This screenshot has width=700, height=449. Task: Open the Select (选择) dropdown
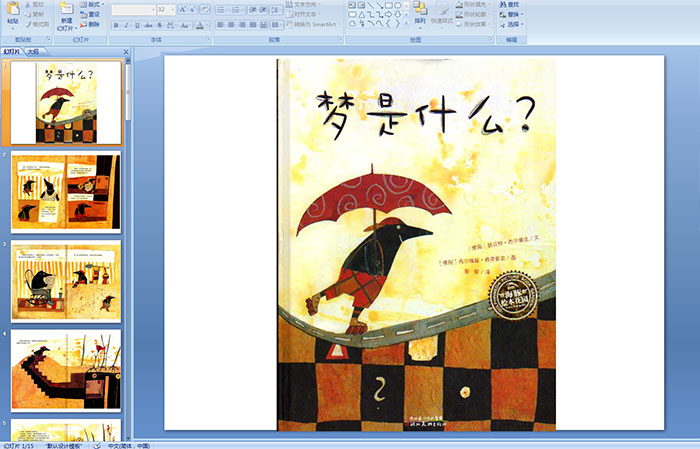click(x=512, y=24)
